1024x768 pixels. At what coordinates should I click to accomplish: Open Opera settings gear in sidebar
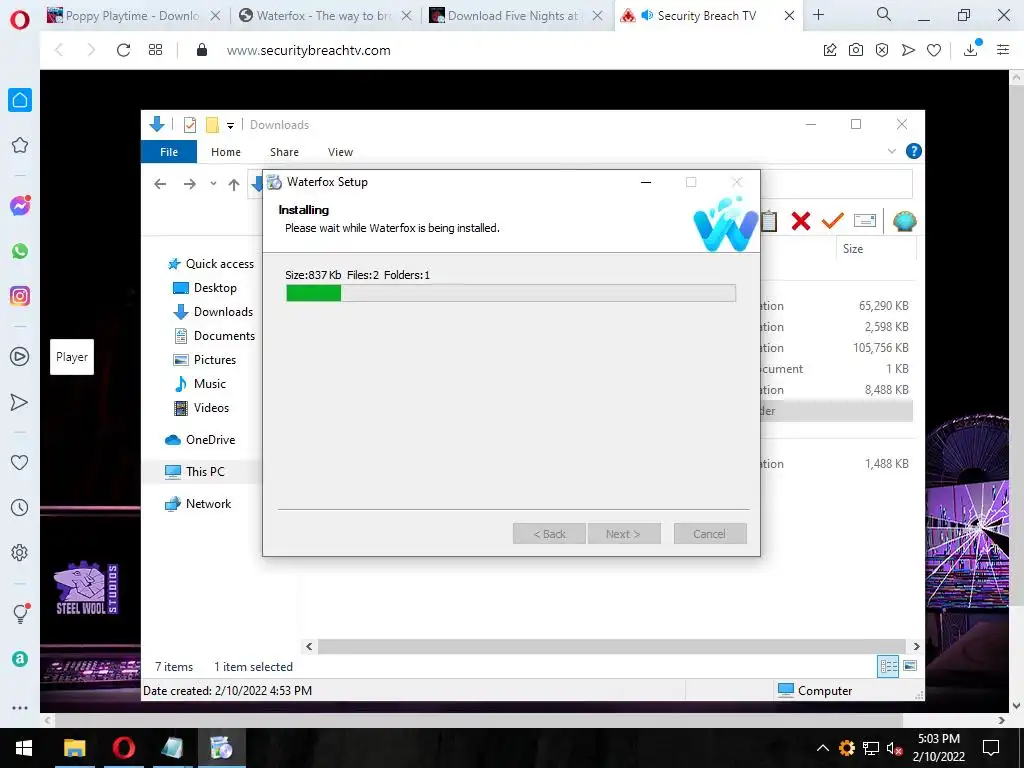pos(20,552)
